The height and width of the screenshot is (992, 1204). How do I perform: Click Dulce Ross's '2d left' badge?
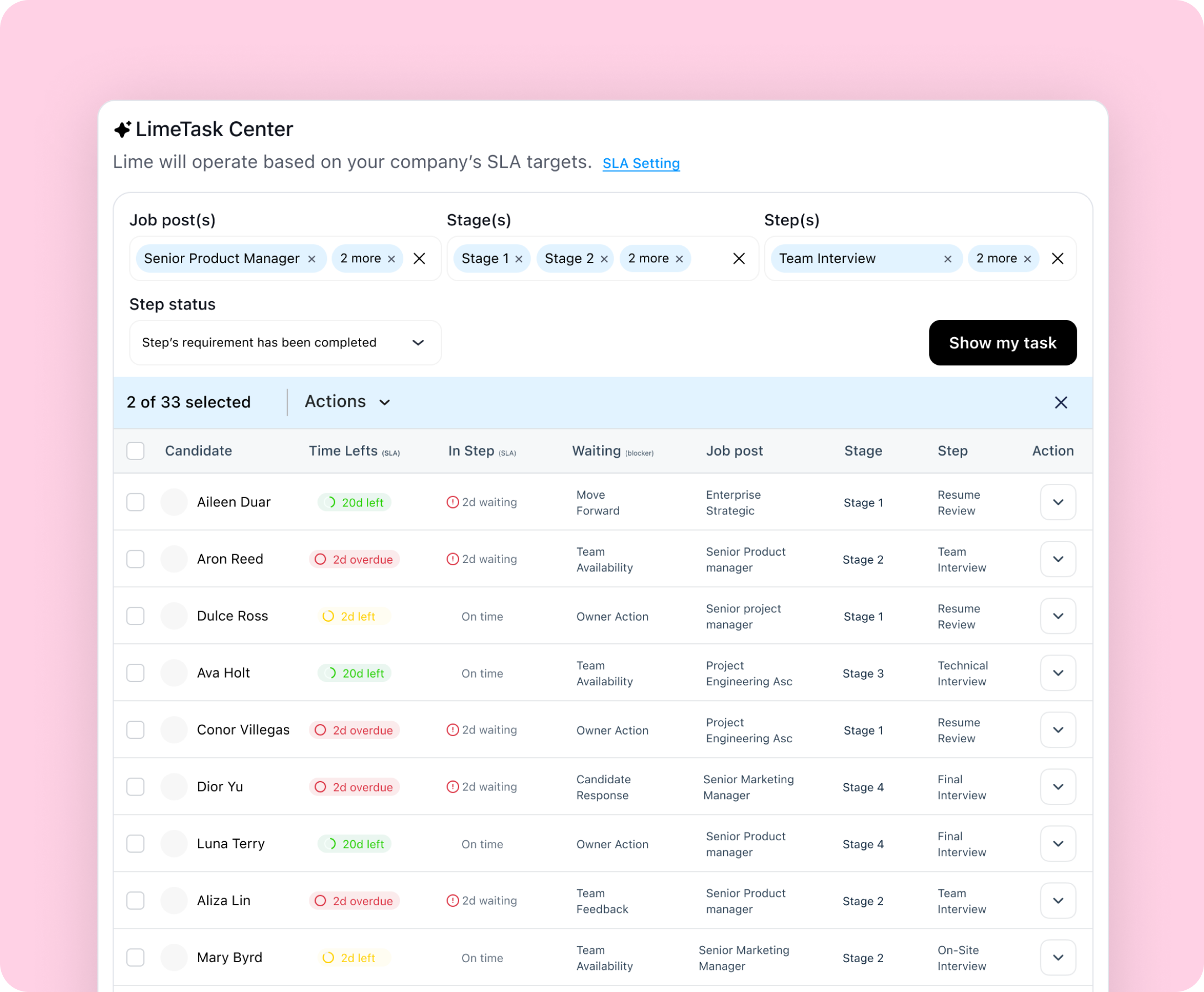coord(354,617)
